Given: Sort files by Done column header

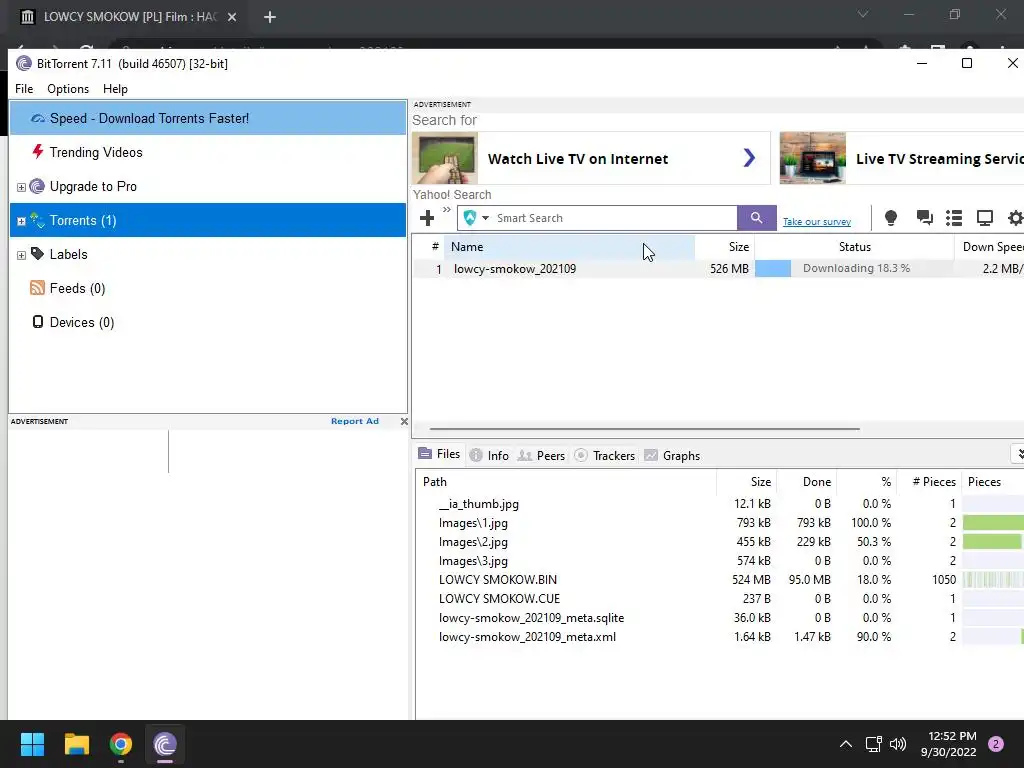Looking at the screenshot, I should tap(806, 482).
